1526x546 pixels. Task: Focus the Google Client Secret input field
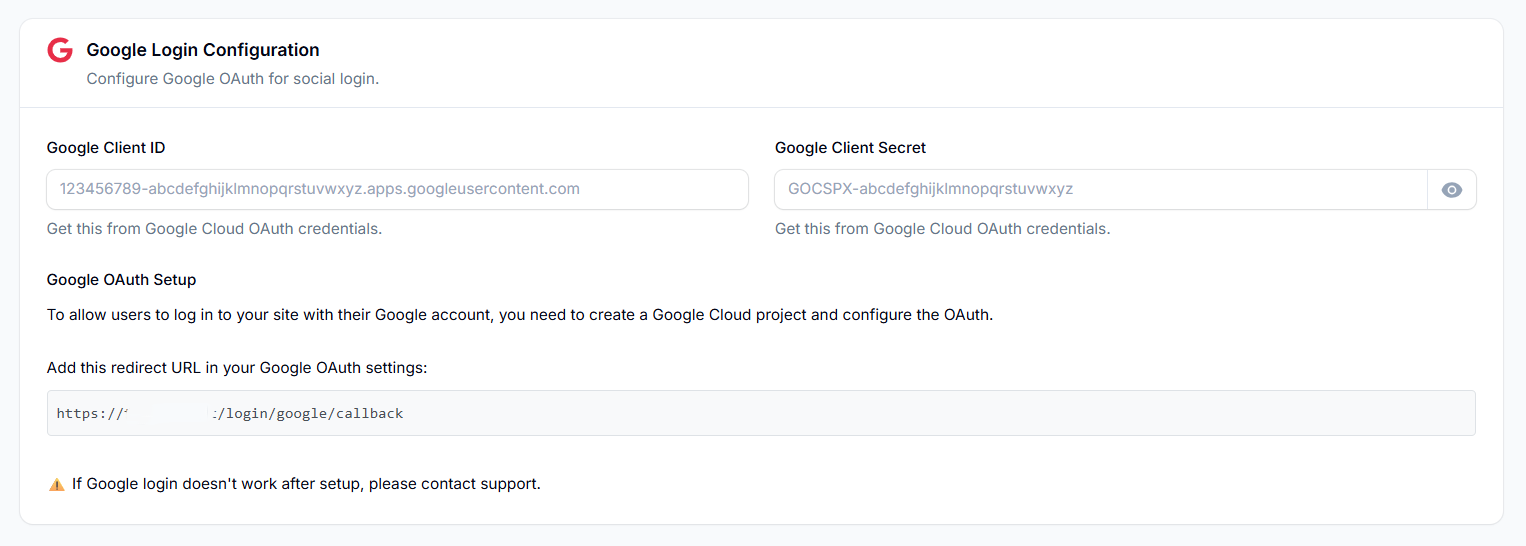(1100, 189)
